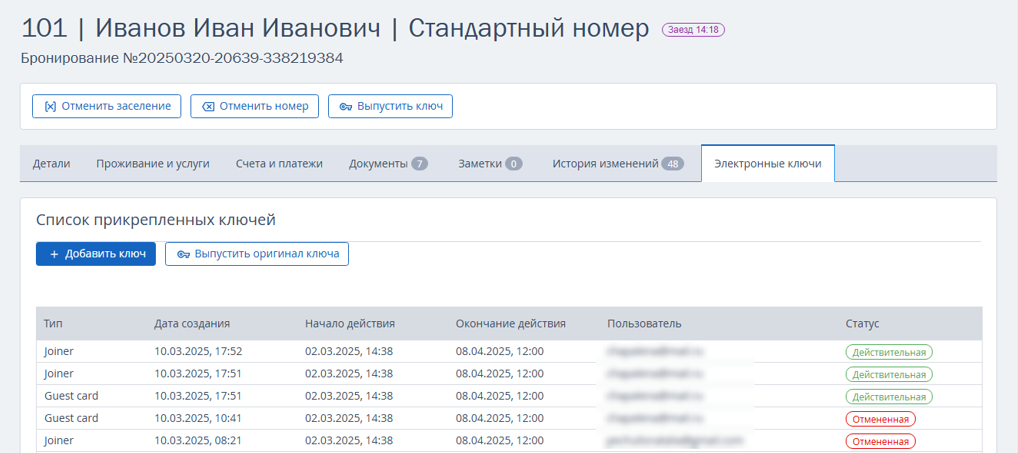Click the heading 101 | Иванов Иван Иванович

coord(201,29)
